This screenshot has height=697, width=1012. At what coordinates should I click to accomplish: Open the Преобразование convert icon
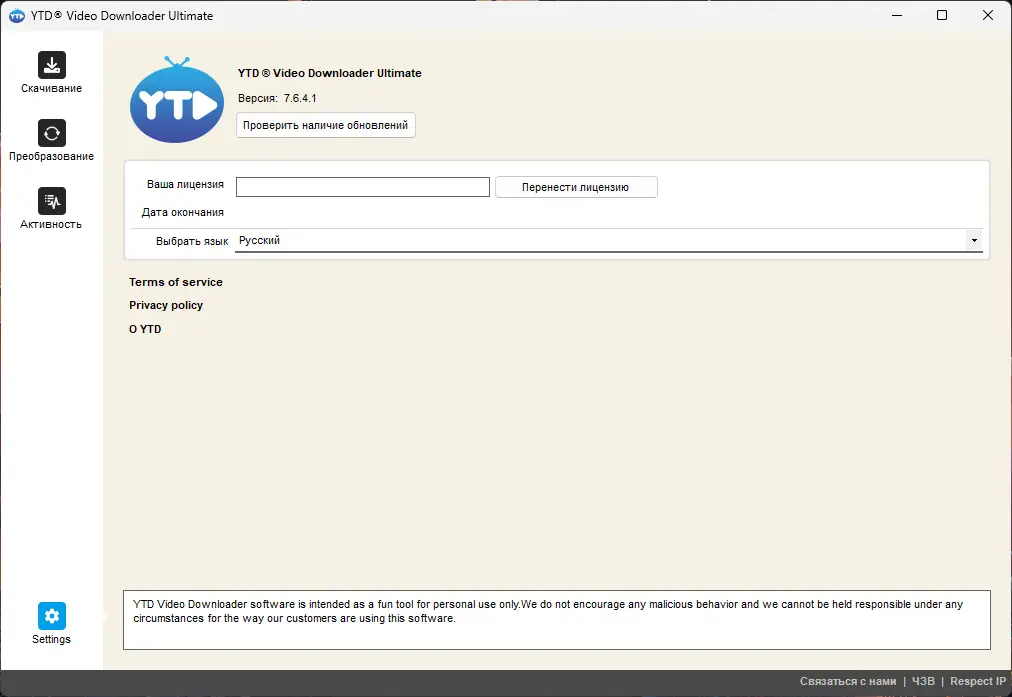[52, 134]
